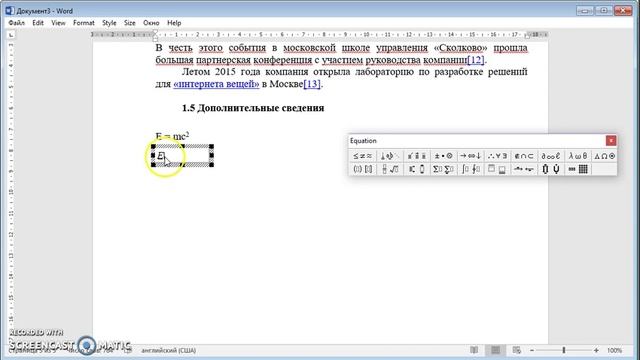Follow the [12] reference link
Viewport: 640px width, 360px height.
[x=476, y=60]
